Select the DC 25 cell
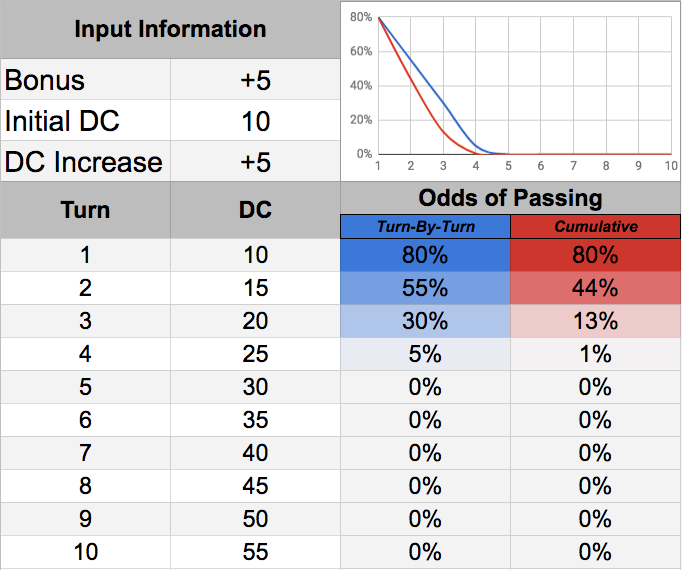This screenshot has height=570, width=682. [x=255, y=354]
